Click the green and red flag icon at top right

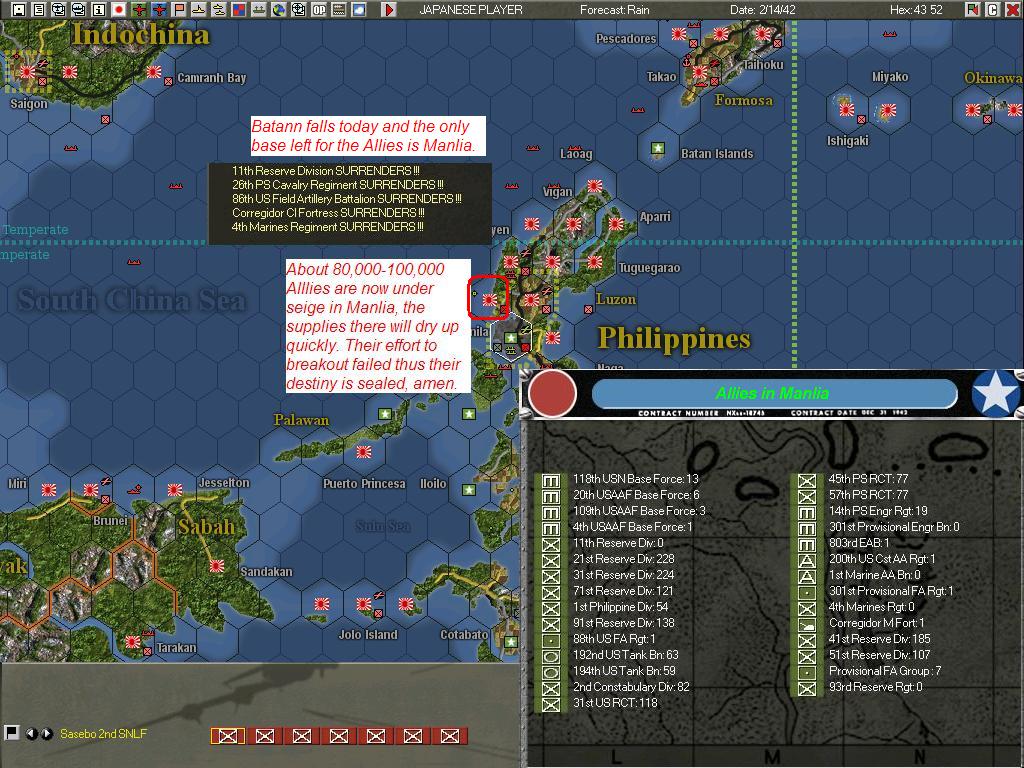[973, 9]
